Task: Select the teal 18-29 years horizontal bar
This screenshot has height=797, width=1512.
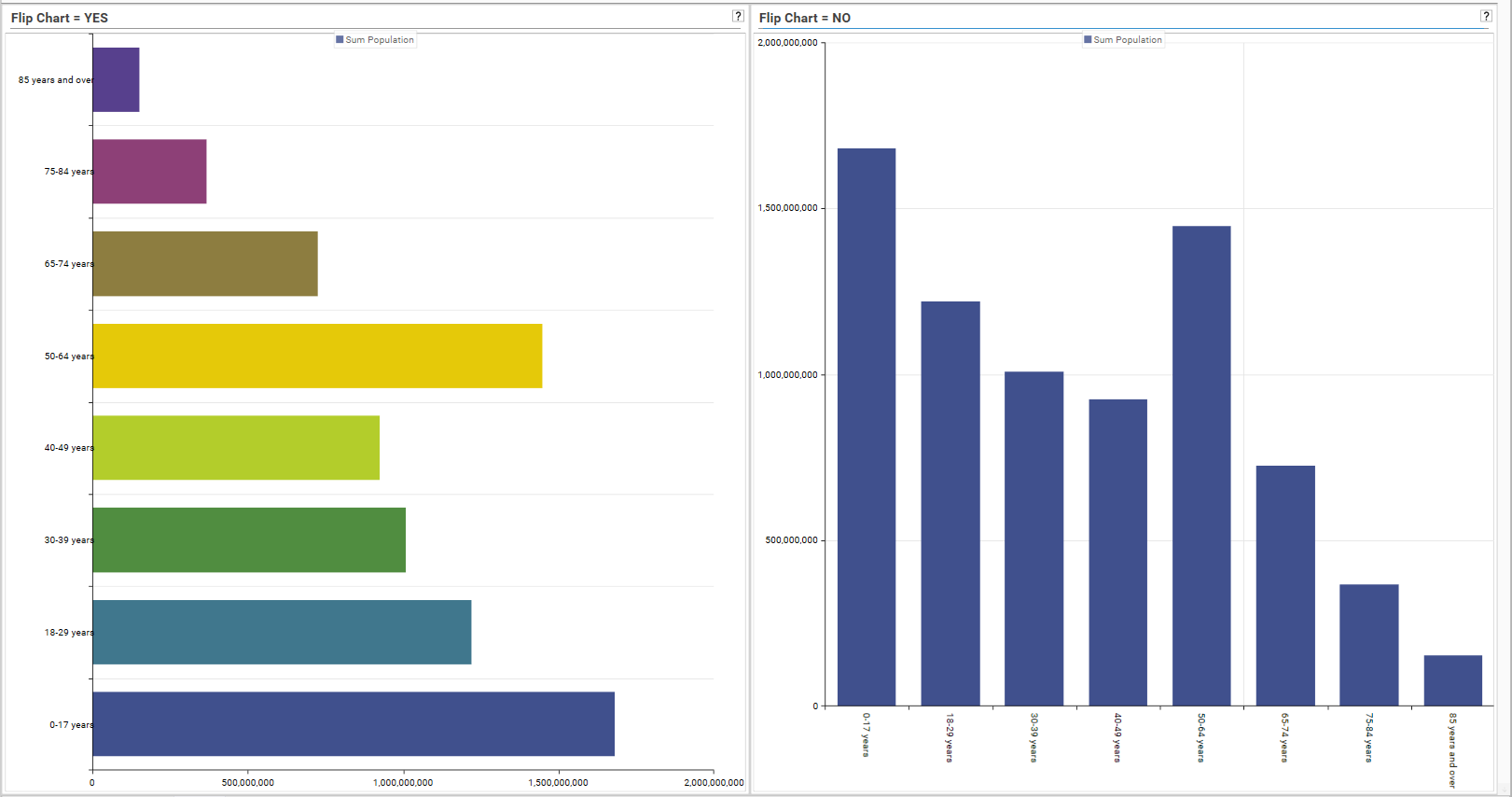Action: [x=282, y=632]
